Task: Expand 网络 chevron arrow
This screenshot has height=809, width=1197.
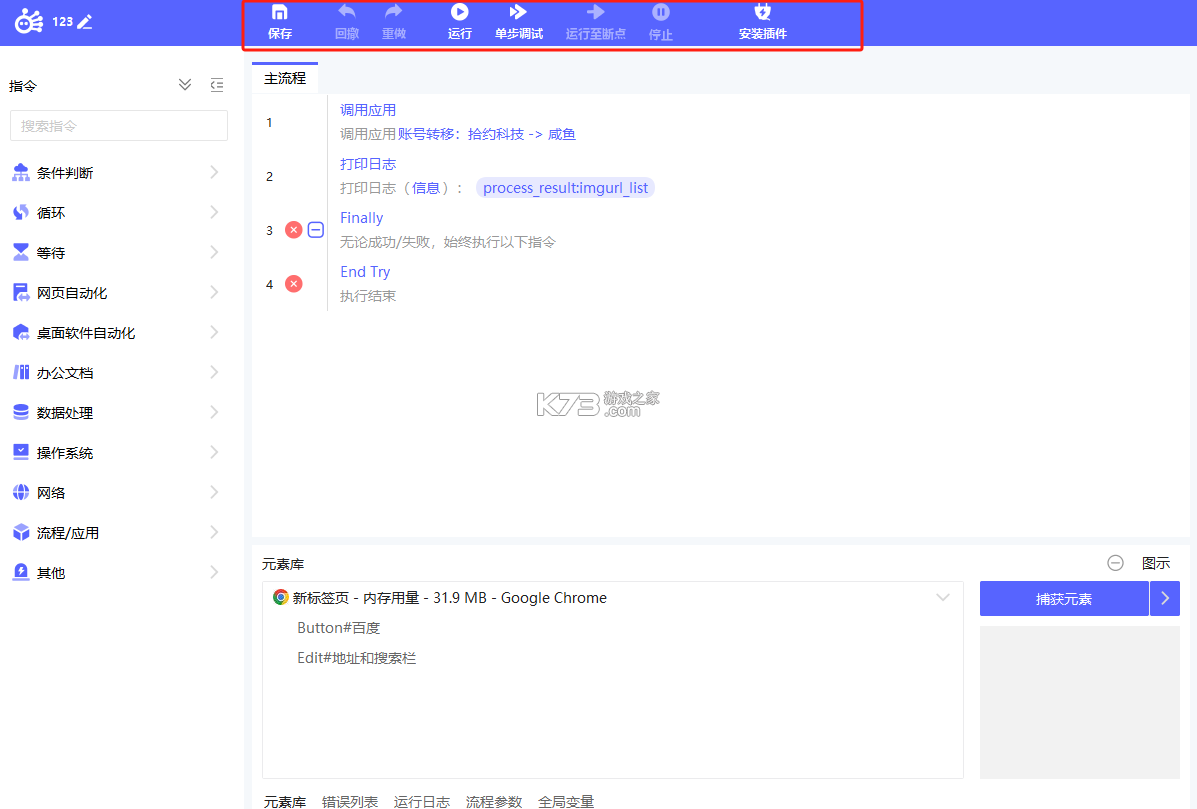Action: tap(215, 492)
